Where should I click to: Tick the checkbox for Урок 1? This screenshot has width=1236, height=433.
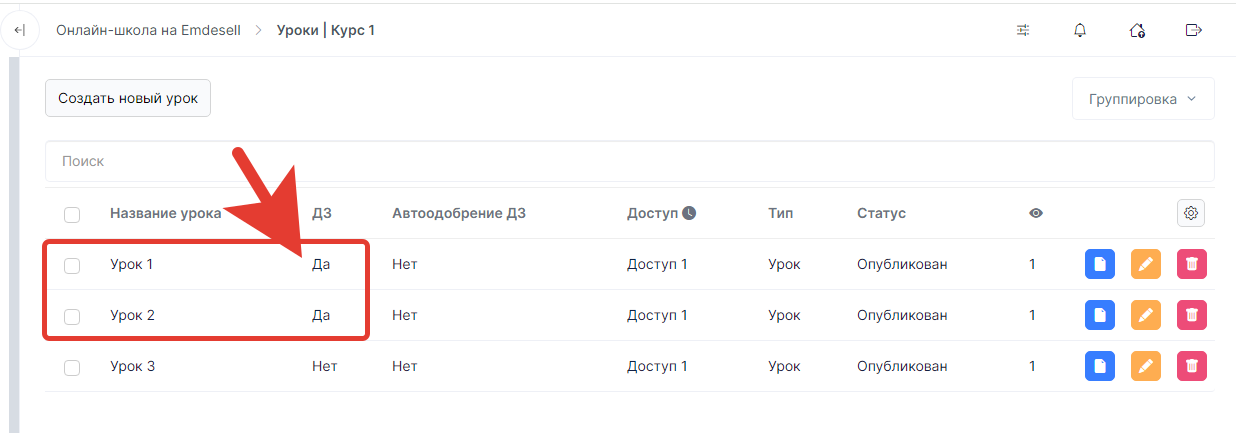click(x=72, y=265)
